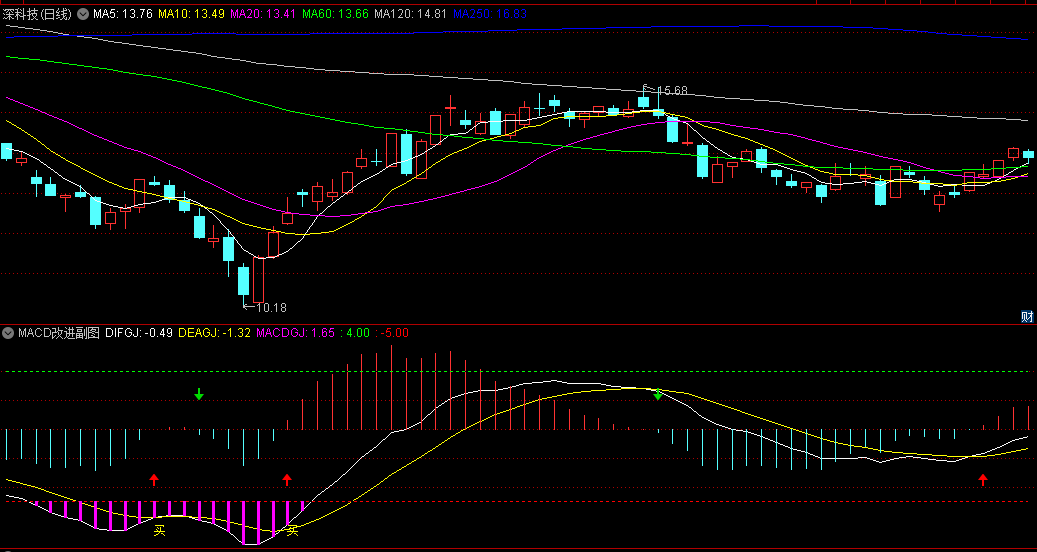Click the MA120: 14.81 label
The image size is (1037, 552).
click(x=410, y=14)
